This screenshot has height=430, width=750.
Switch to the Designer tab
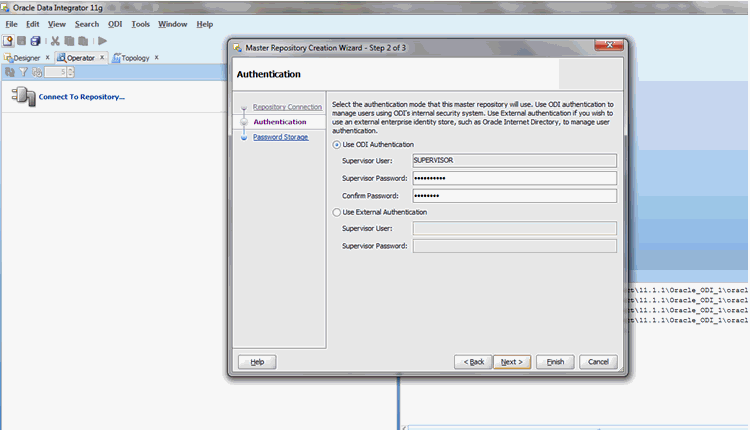tap(27, 58)
